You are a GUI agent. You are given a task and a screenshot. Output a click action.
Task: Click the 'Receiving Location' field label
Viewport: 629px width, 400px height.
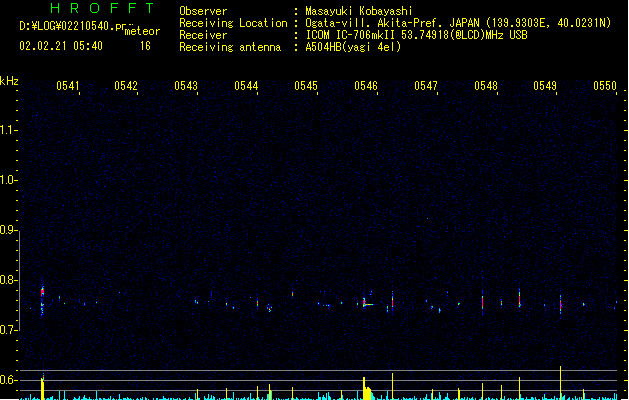click(x=233, y=23)
